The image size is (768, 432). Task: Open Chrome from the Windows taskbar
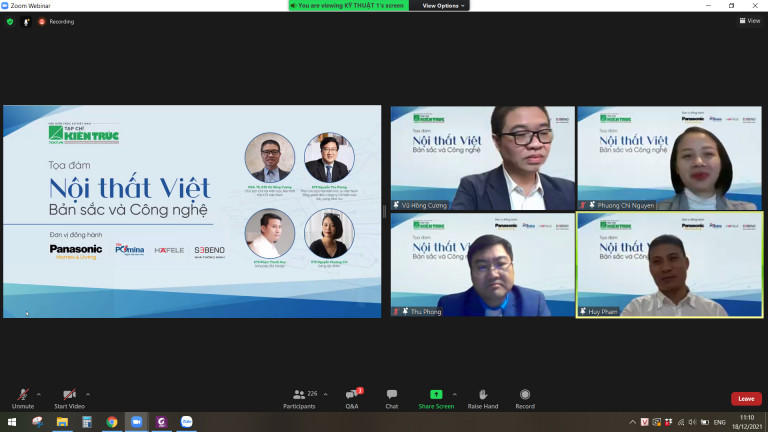click(111, 422)
